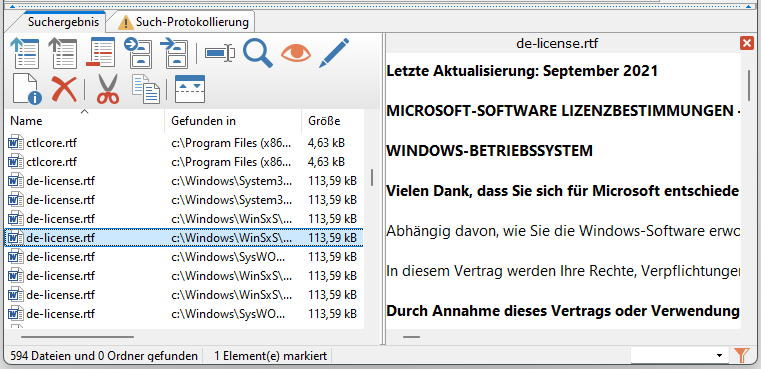Click the file list vertical scrollbar

[372, 178]
